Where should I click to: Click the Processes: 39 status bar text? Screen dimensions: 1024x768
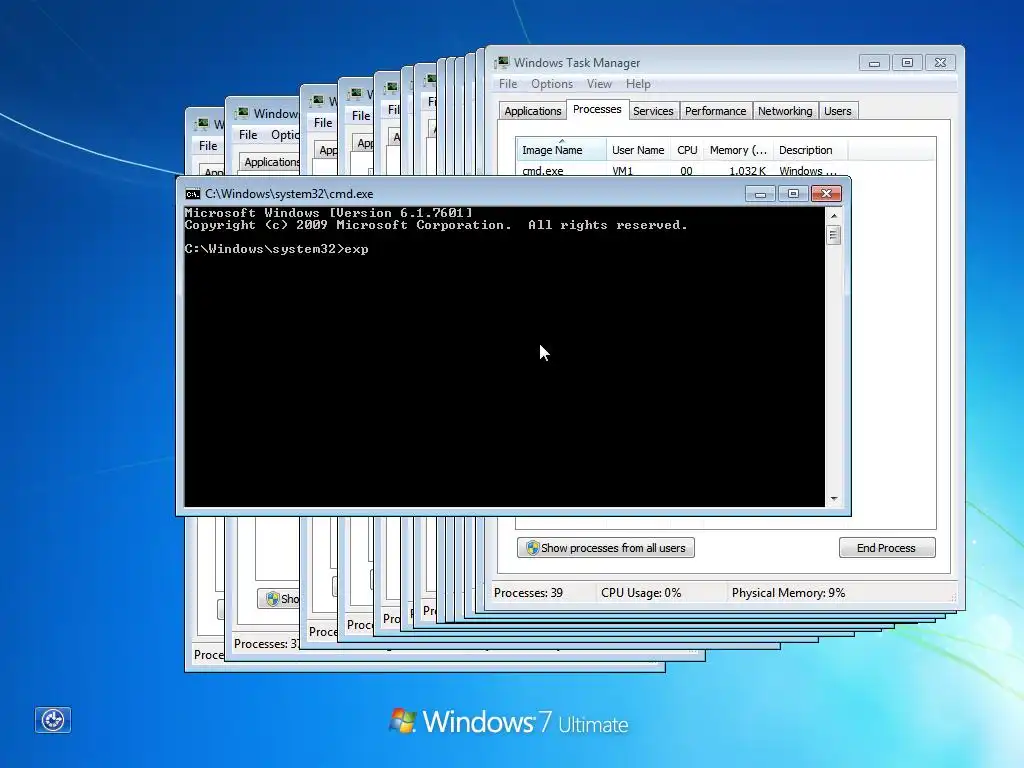point(528,593)
